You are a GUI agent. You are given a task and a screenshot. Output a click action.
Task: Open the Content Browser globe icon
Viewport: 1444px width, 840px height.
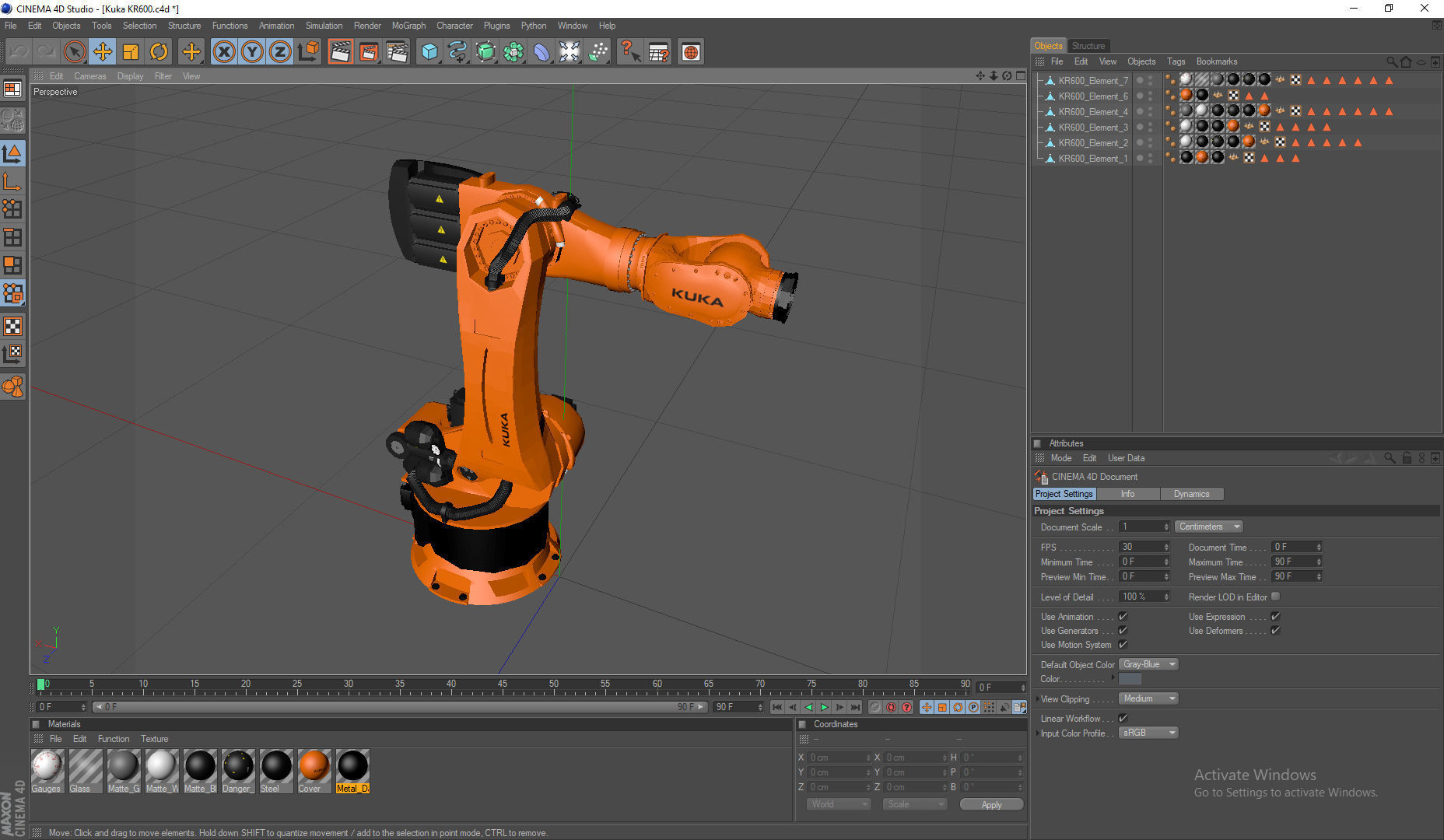point(691,52)
